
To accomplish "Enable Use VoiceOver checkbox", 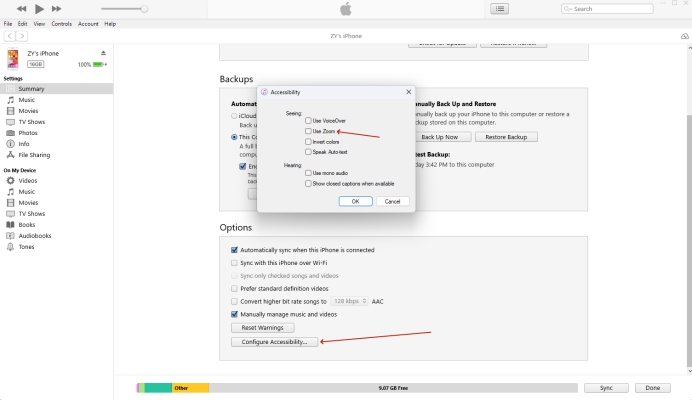I will tap(308, 121).
